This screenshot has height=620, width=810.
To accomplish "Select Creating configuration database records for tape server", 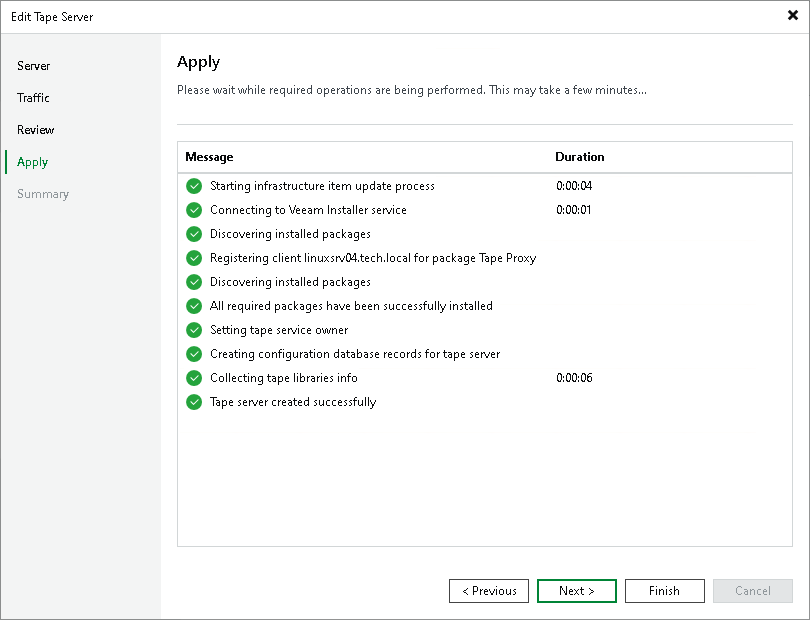I will pyautogui.click(x=485, y=354).
